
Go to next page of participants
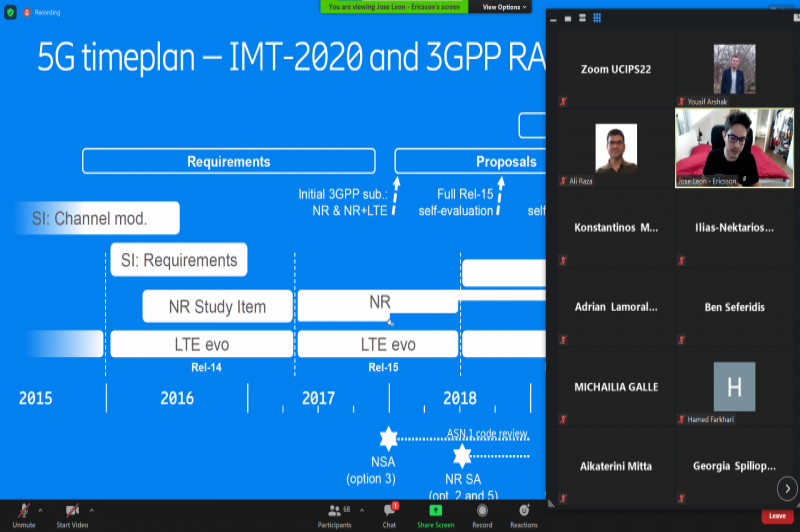[786, 487]
